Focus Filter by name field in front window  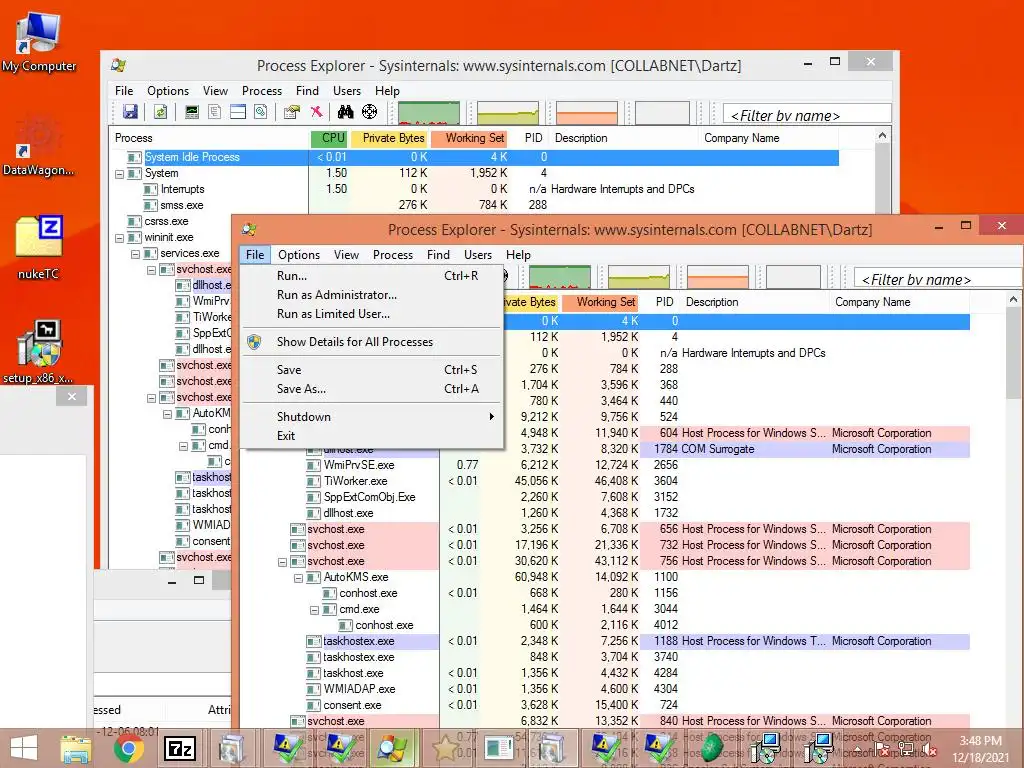(937, 279)
